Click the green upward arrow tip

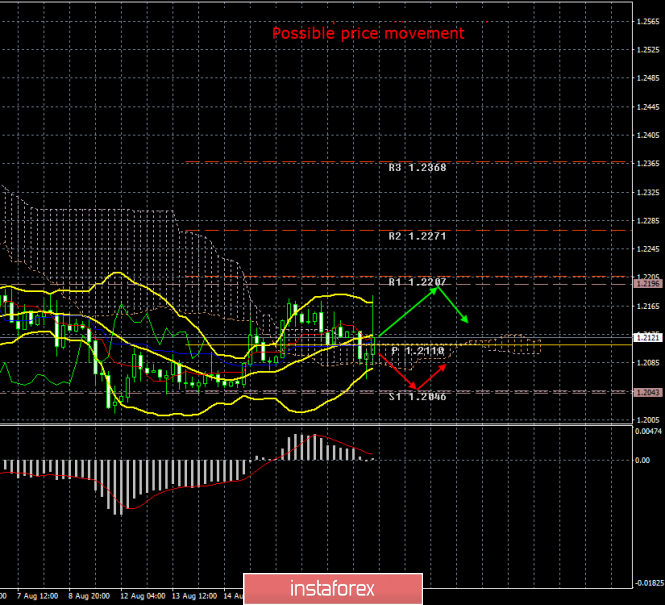[x=437, y=288]
